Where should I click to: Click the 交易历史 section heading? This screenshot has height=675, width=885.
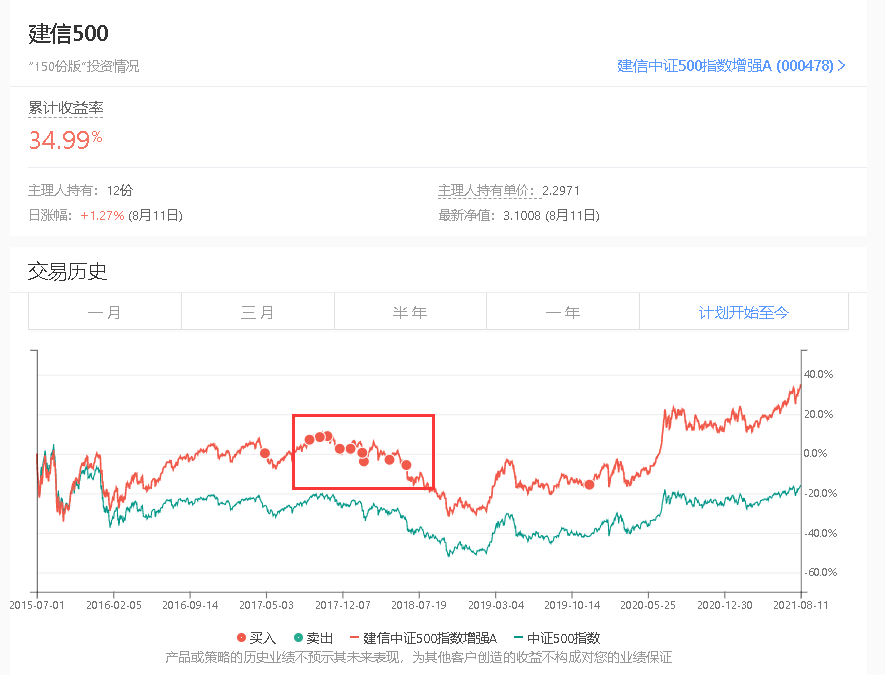[x=67, y=271]
